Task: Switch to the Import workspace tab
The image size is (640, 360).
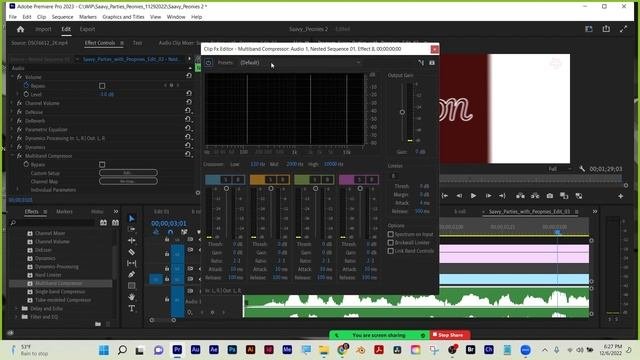Action: coord(43,29)
